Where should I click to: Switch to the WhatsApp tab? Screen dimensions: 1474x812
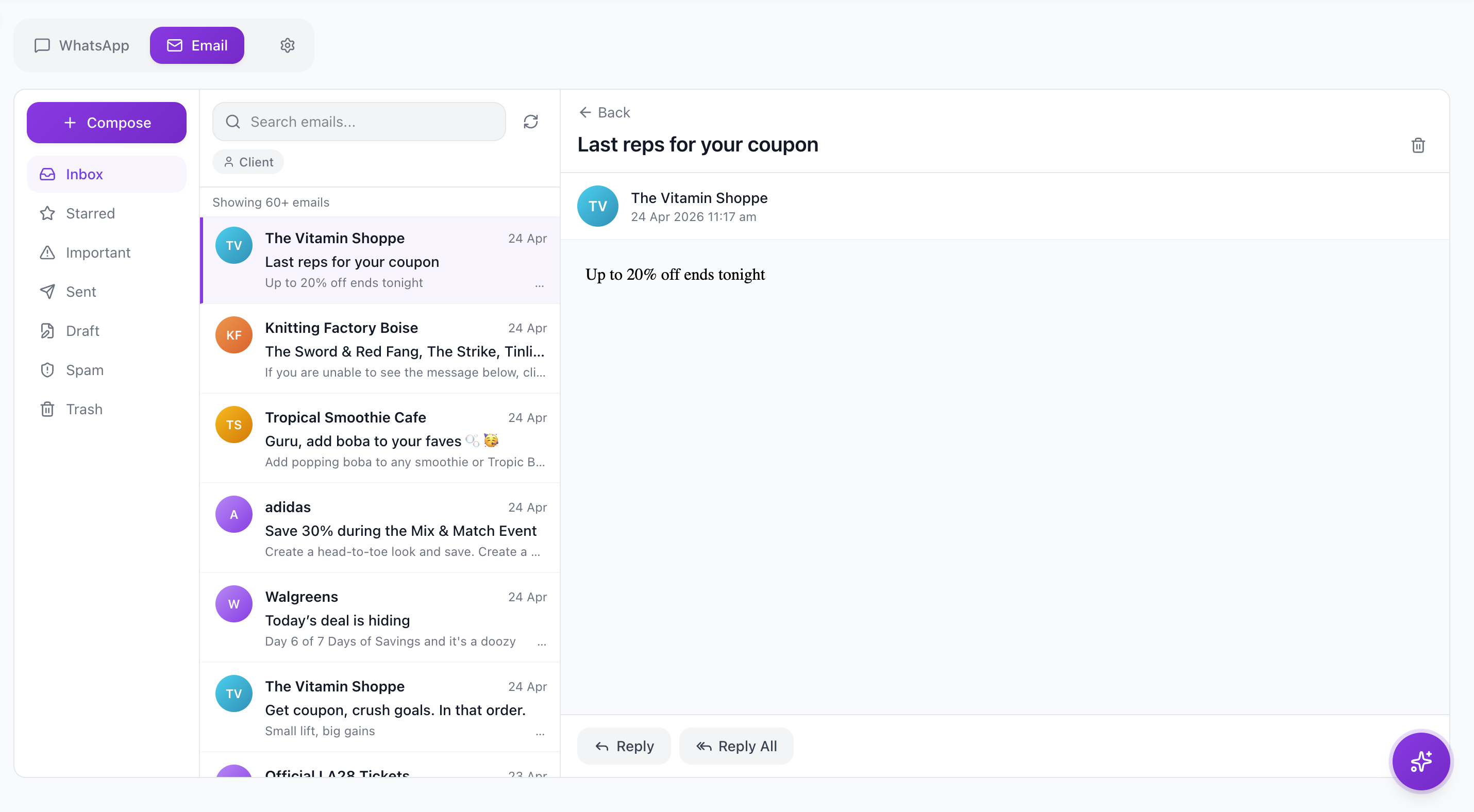(82, 45)
